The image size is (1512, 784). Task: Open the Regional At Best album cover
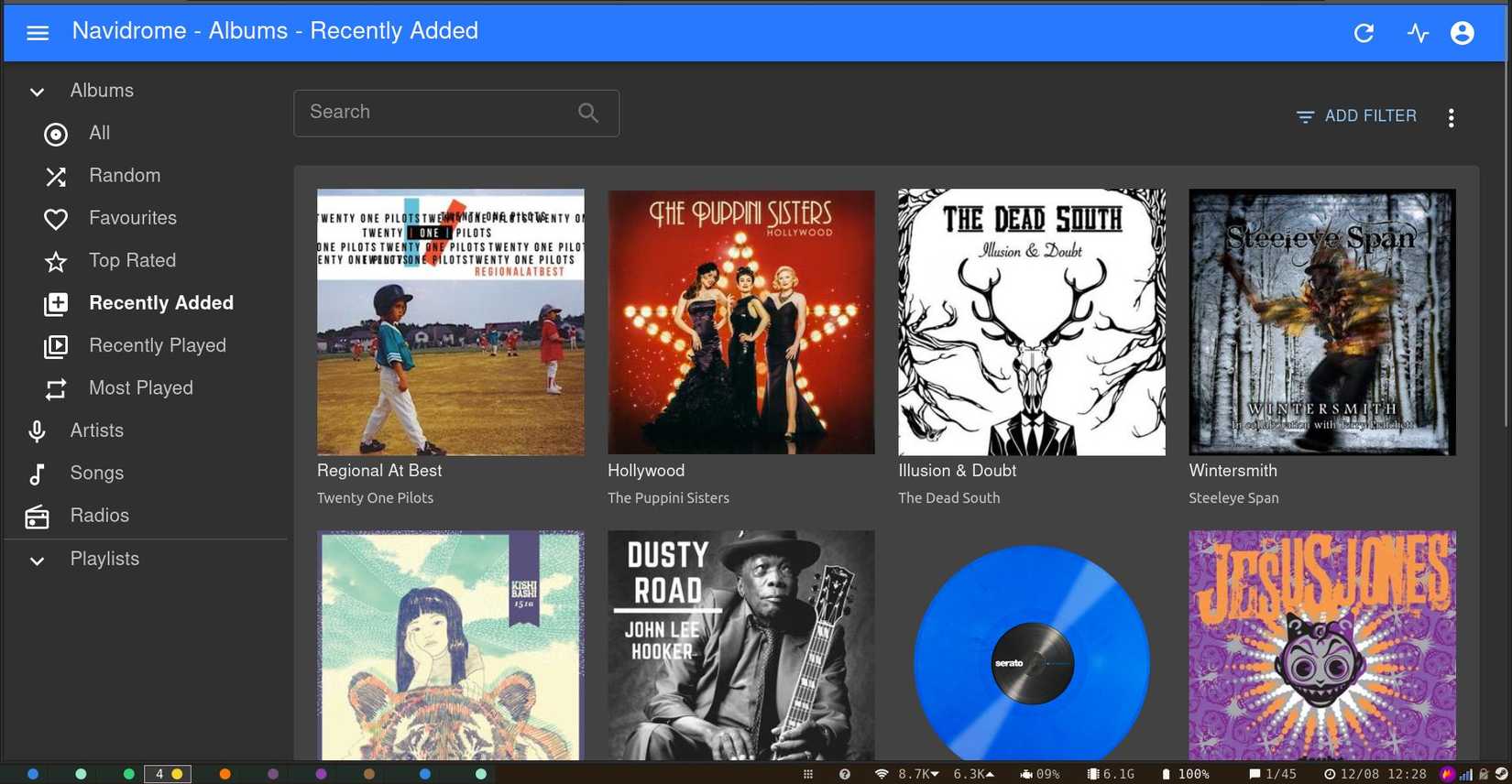[x=450, y=322]
